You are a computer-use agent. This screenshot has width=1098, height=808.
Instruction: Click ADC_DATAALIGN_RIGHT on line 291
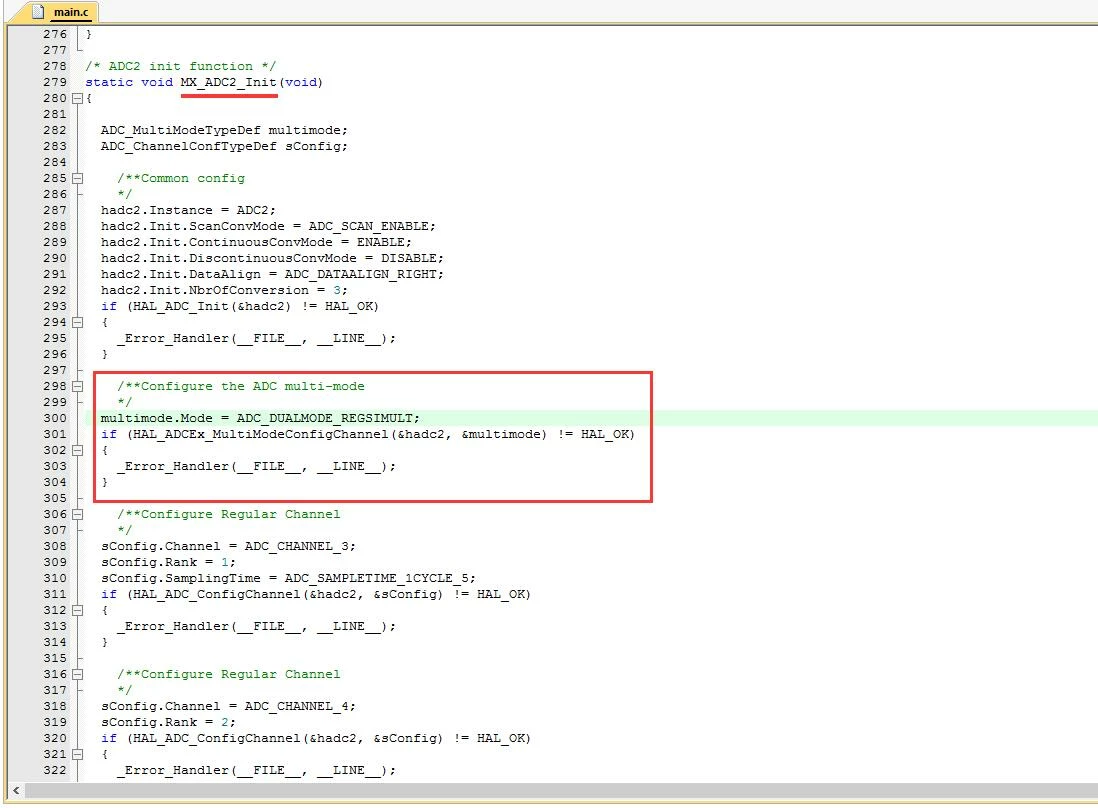pyautogui.click(x=361, y=274)
